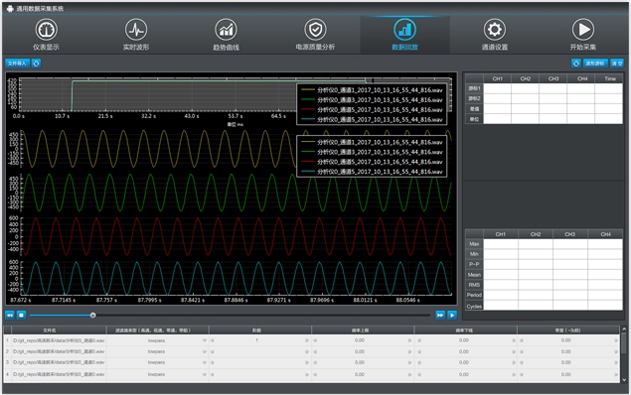Click the 文件导入 file import button

pos(17,63)
